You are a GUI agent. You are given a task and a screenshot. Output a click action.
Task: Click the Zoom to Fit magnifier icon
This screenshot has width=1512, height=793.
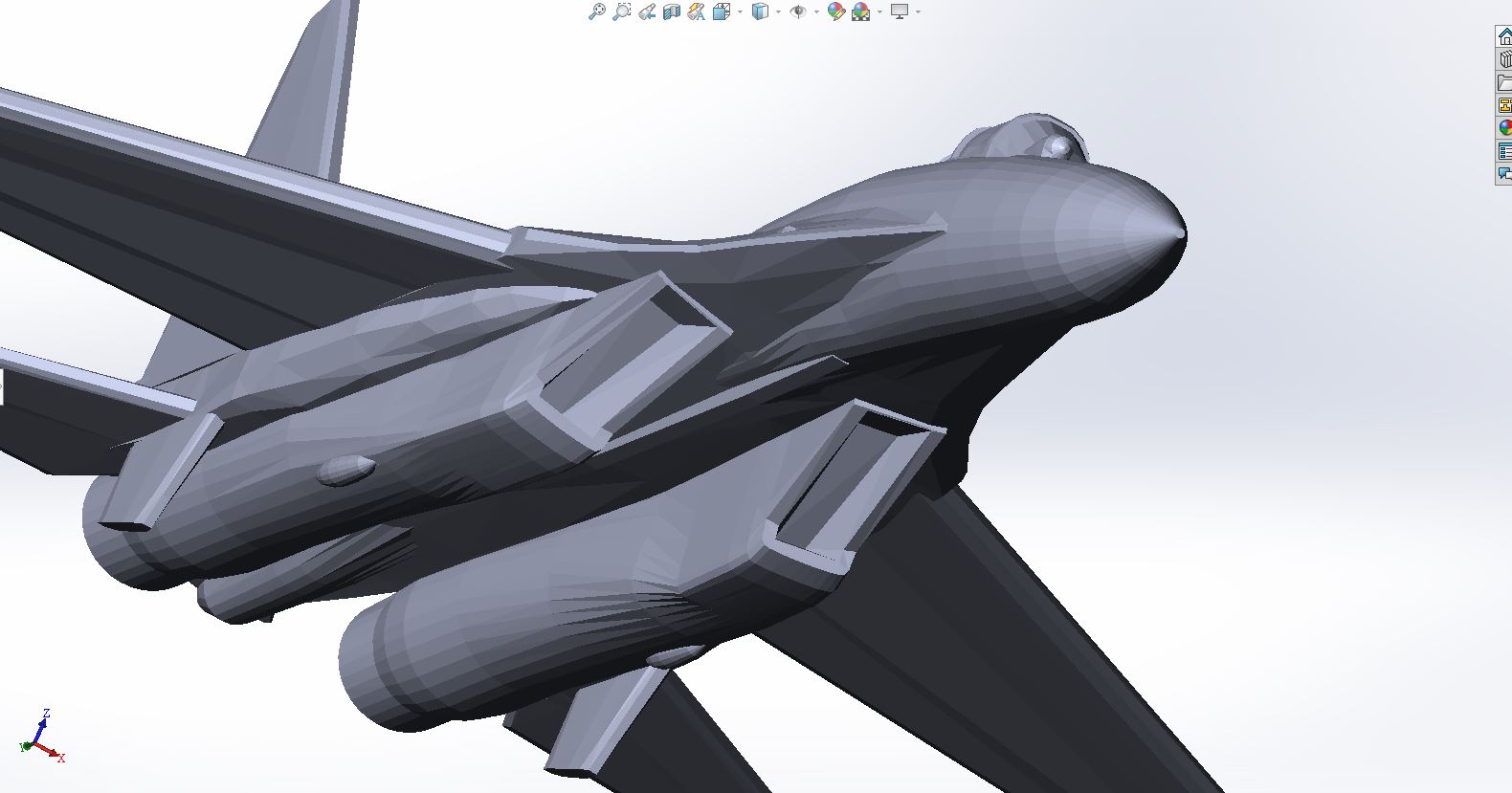pyautogui.click(x=596, y=11)
